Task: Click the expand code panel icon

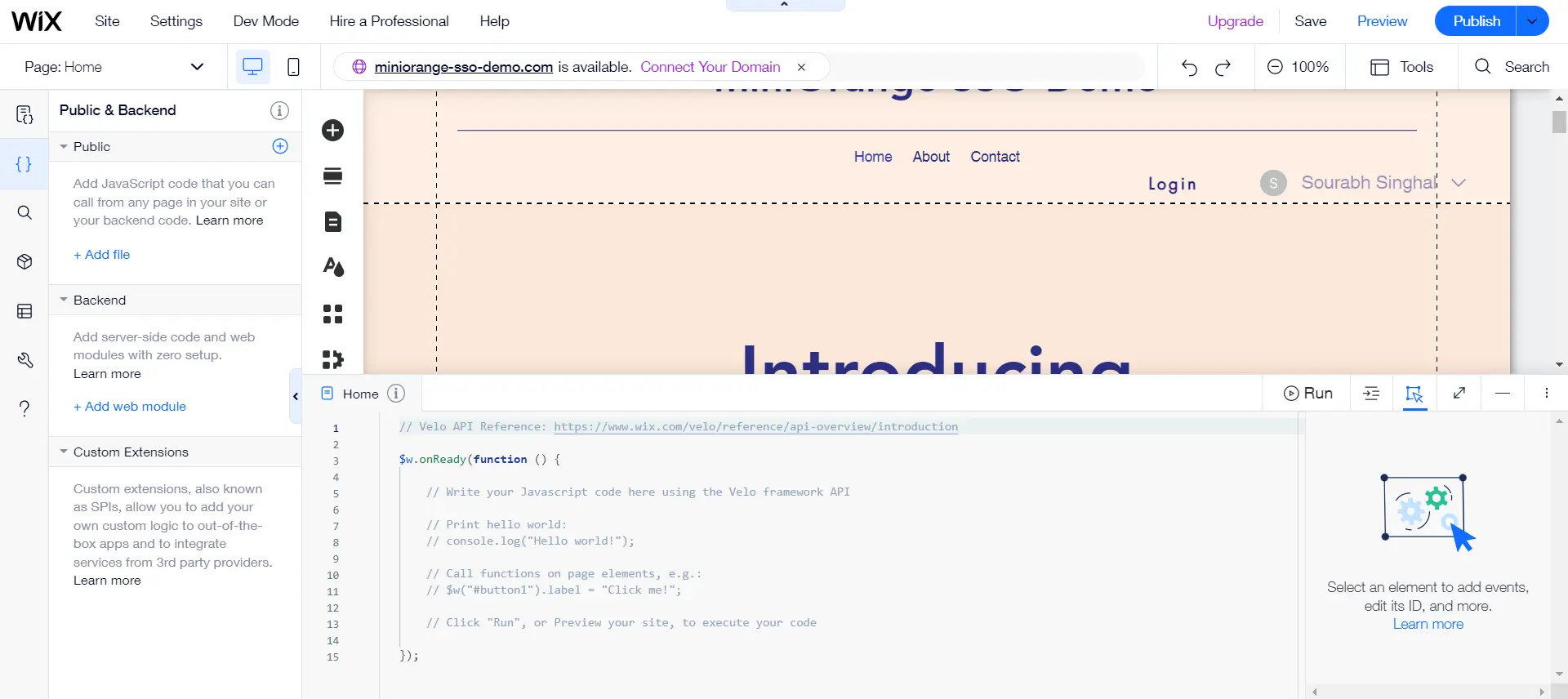Action: click(x=1459, y=394)
